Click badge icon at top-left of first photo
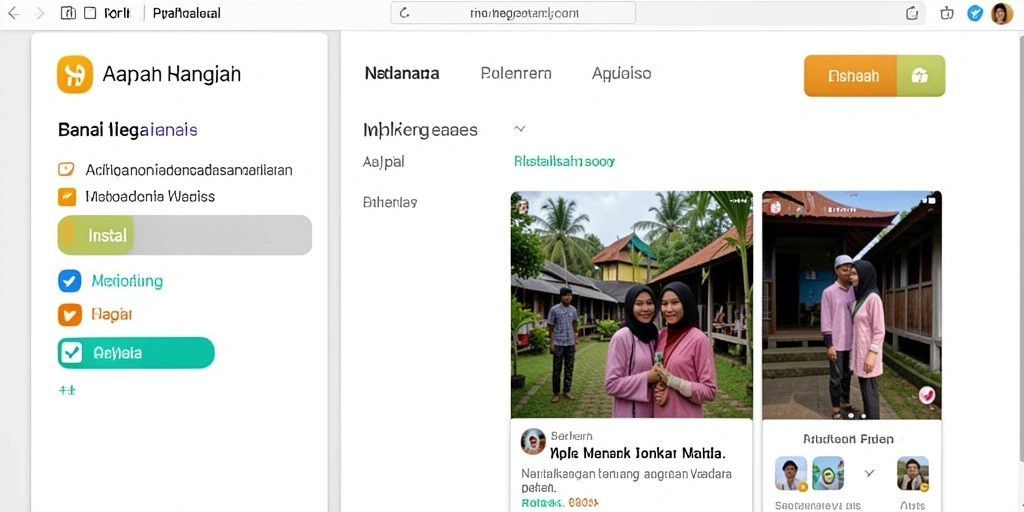The image size is (1024, 512). pos(522,206)
